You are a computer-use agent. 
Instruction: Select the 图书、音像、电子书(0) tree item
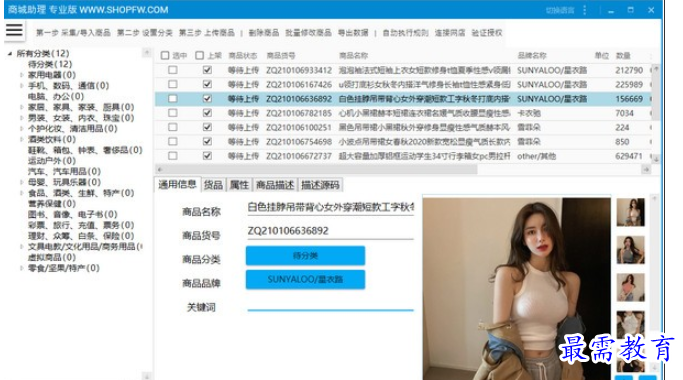[x=72, y=214]
